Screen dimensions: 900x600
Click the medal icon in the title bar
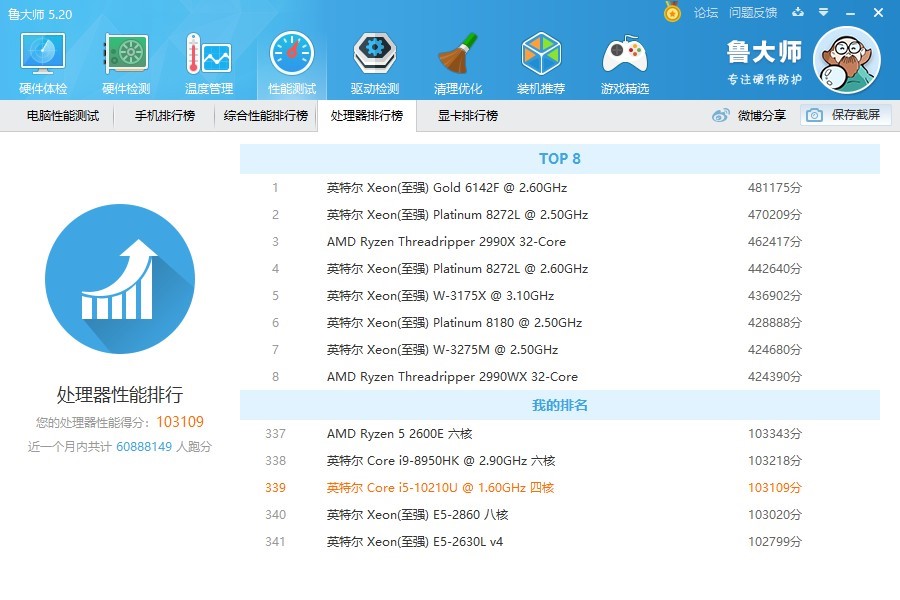[x=669, y=13]
